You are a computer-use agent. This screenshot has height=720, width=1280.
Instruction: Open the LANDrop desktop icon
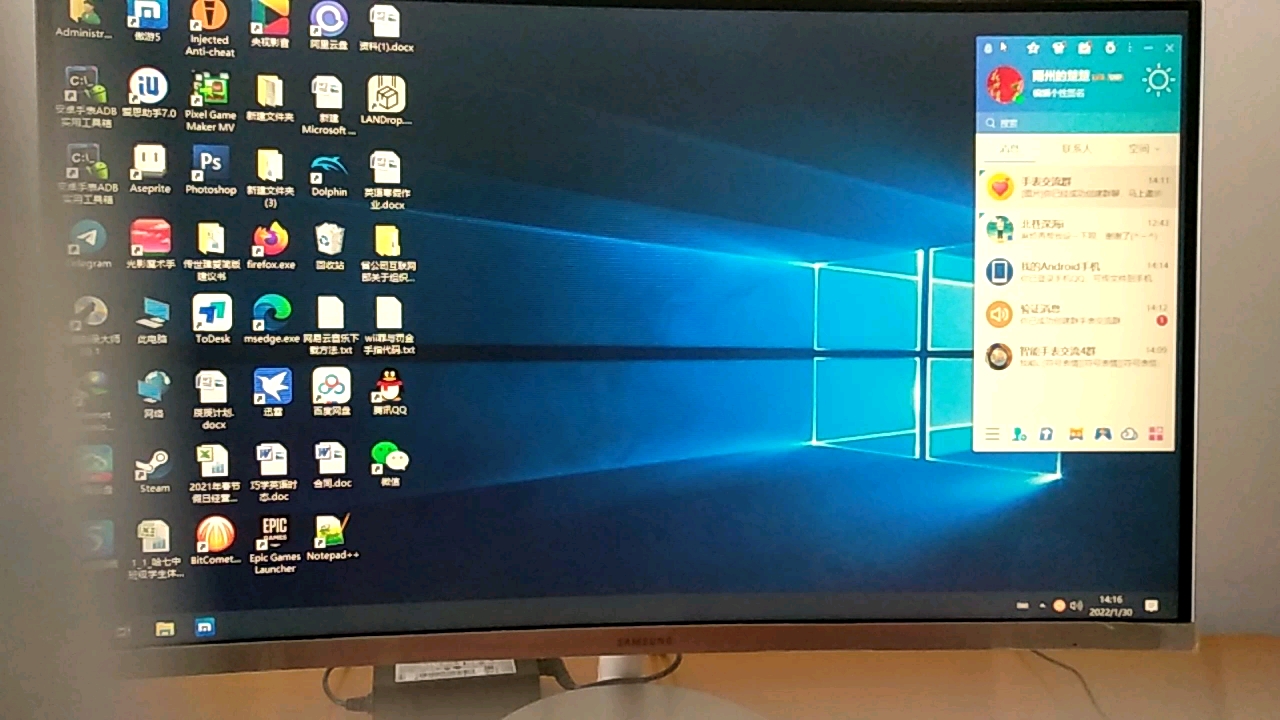[386, 99]
